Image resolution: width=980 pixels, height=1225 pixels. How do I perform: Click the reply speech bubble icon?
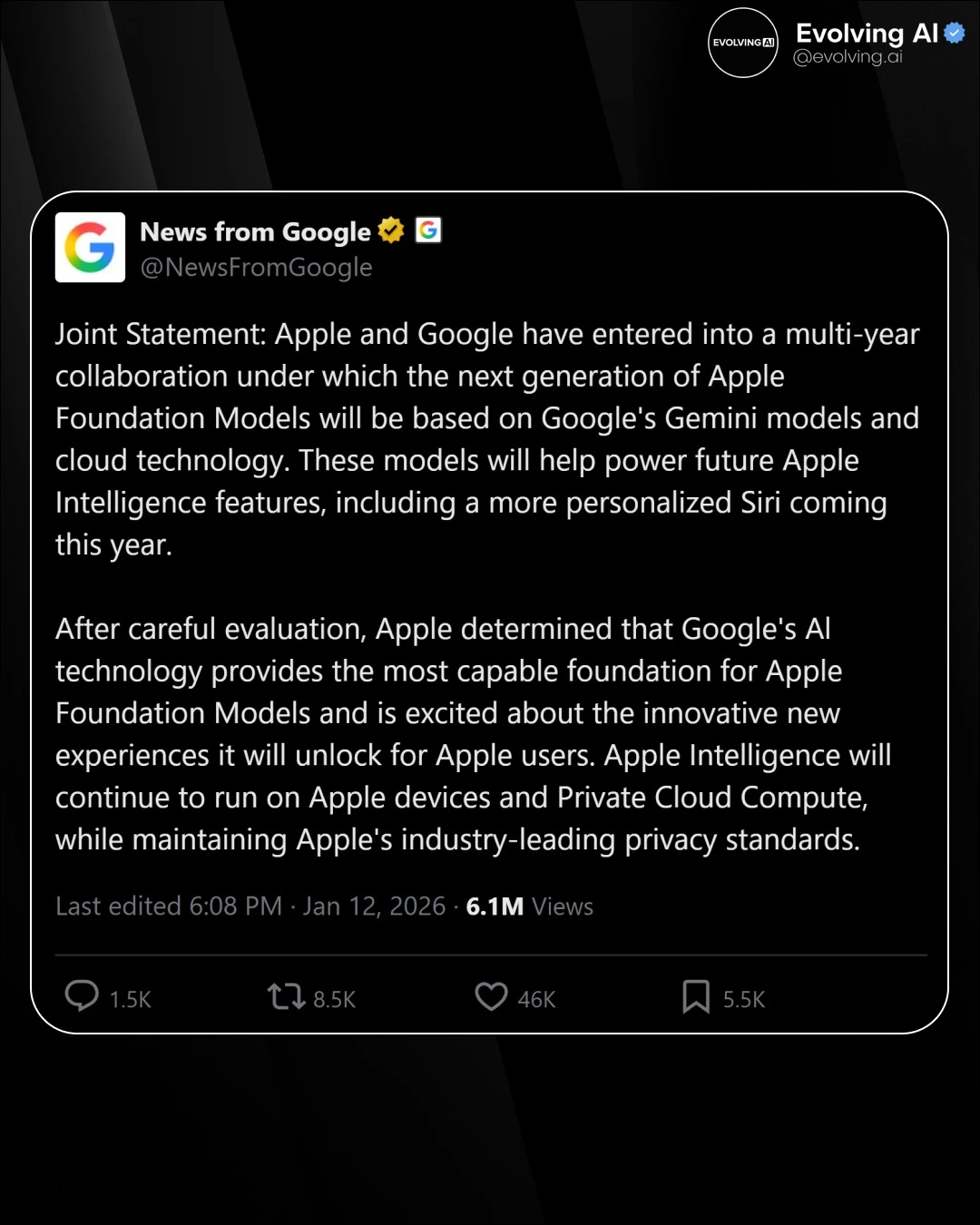tap(82, 996)
